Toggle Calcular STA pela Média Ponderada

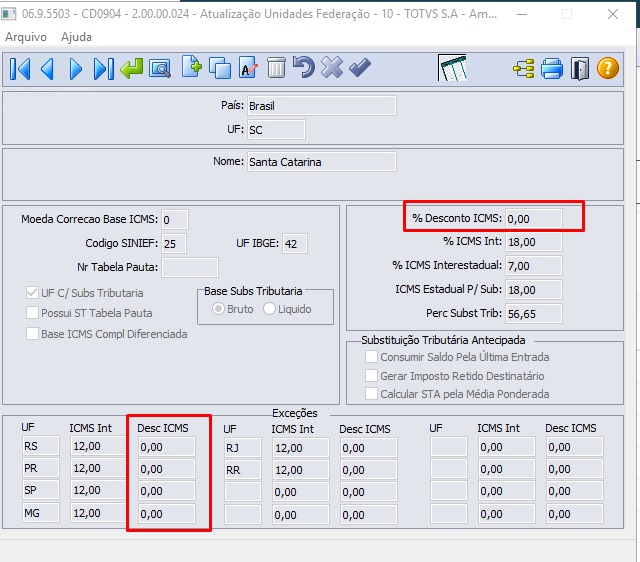point(371,393)
